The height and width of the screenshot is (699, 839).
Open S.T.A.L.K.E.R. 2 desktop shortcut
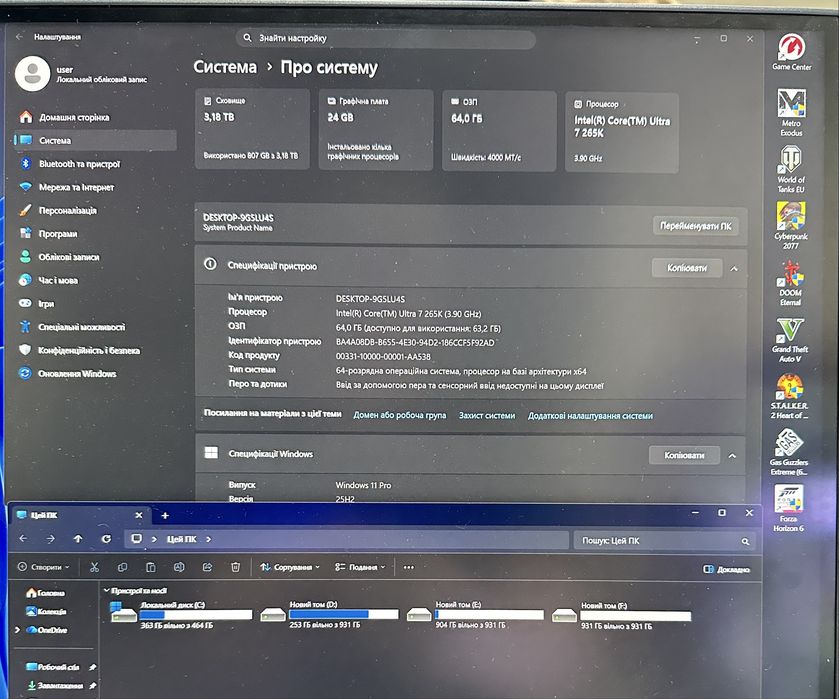coord(789,397)
